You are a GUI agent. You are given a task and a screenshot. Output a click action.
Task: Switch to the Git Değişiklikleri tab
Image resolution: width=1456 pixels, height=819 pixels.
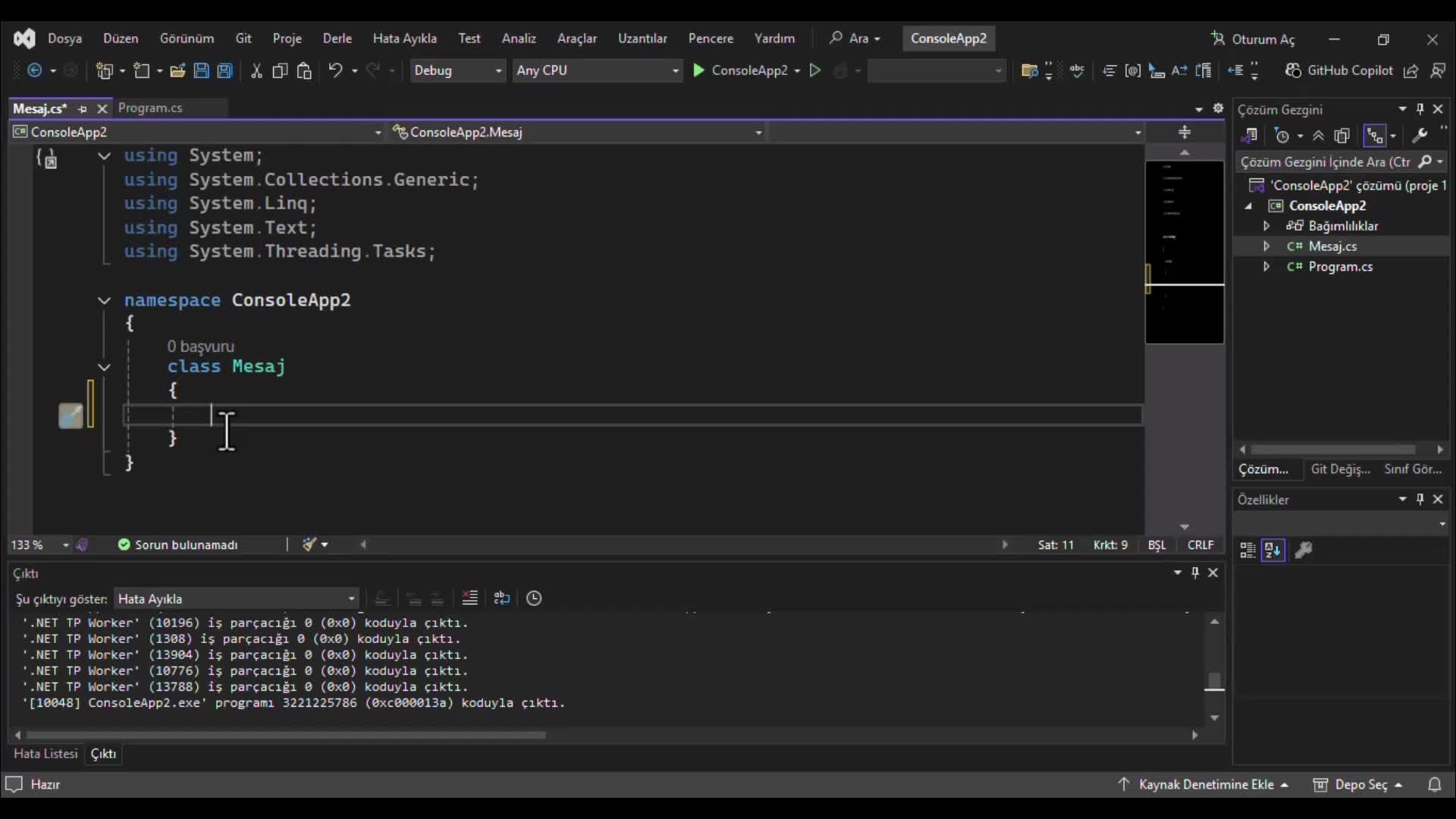1340,469
